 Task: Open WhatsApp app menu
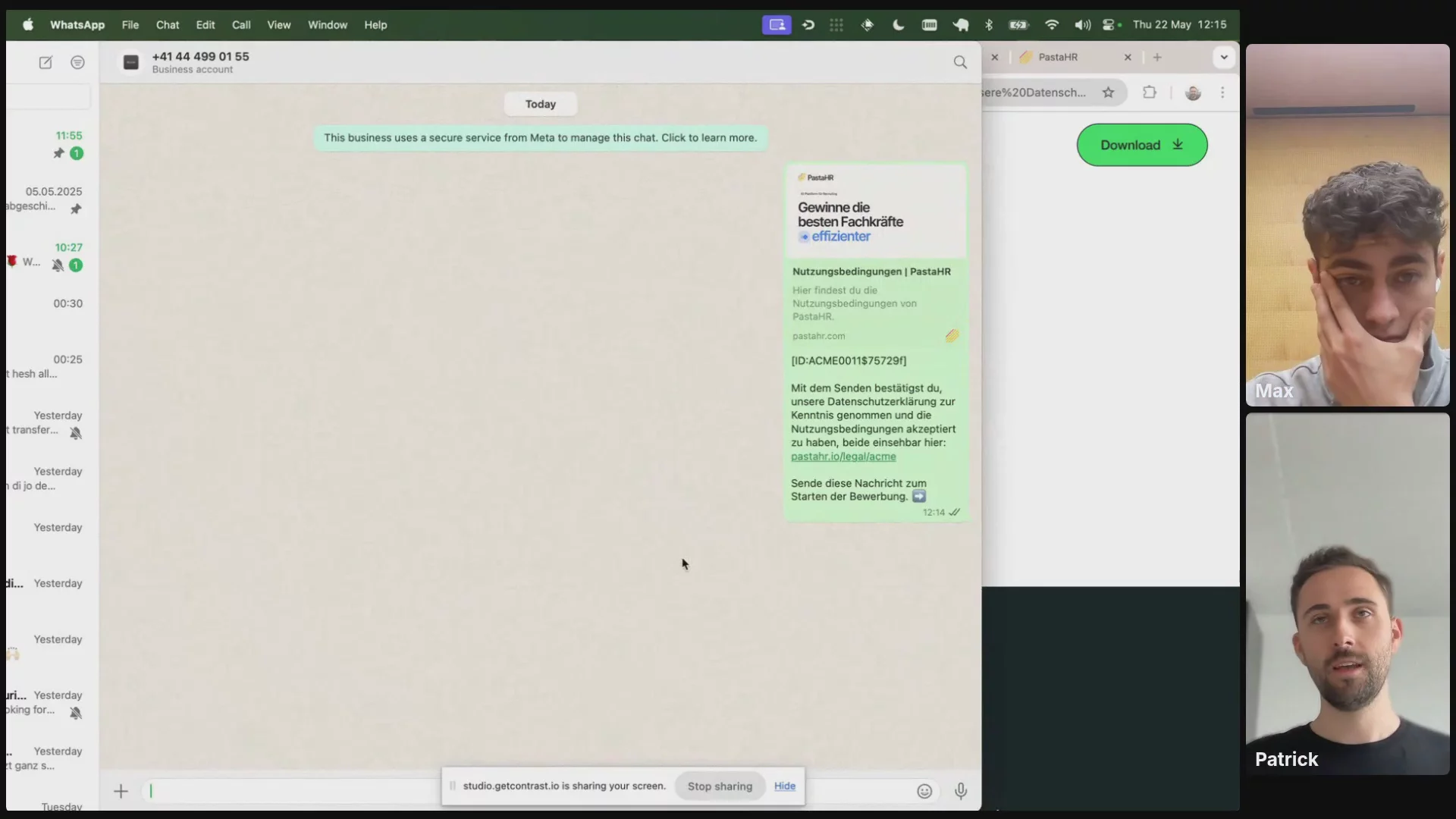[77, 24]
